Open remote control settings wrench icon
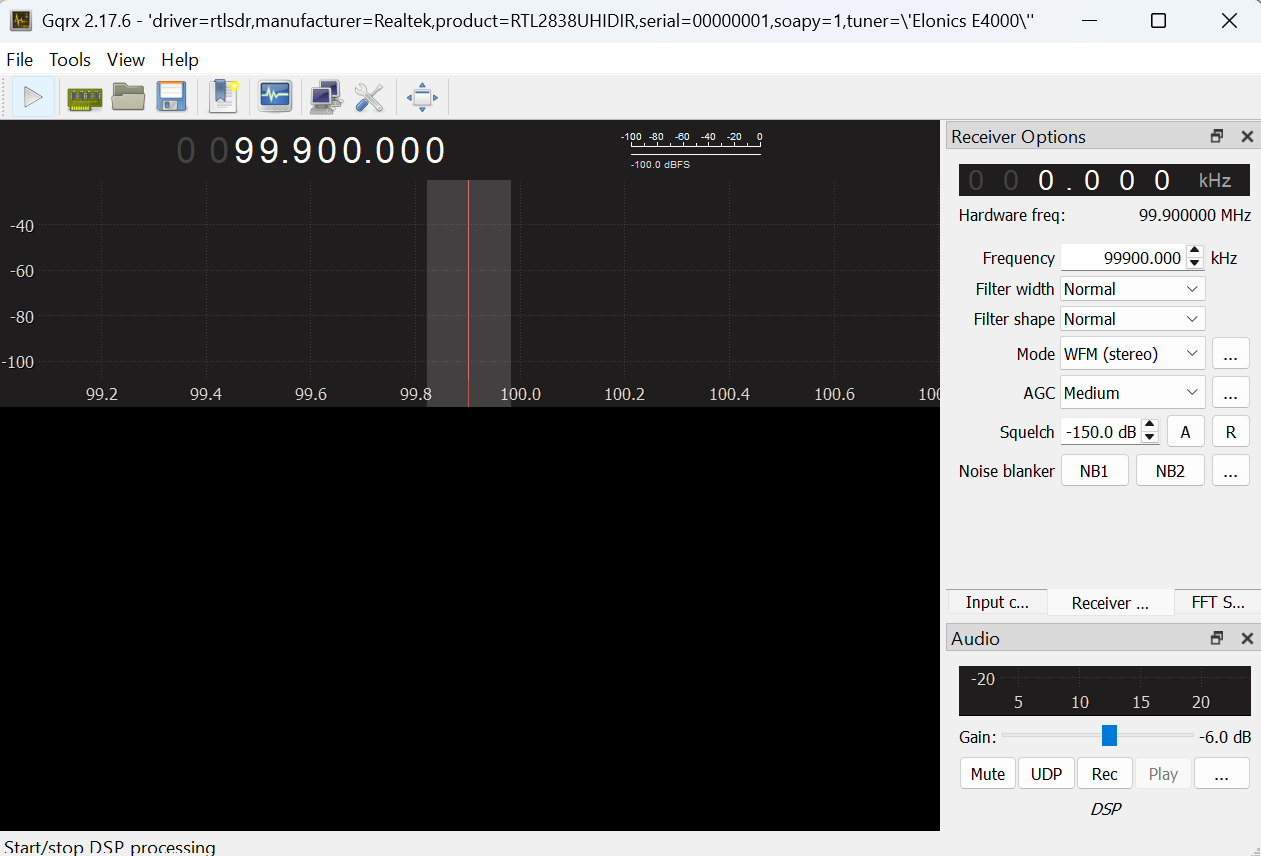Viewport: 1261px width, 856px height. click(x=369, y=97)
